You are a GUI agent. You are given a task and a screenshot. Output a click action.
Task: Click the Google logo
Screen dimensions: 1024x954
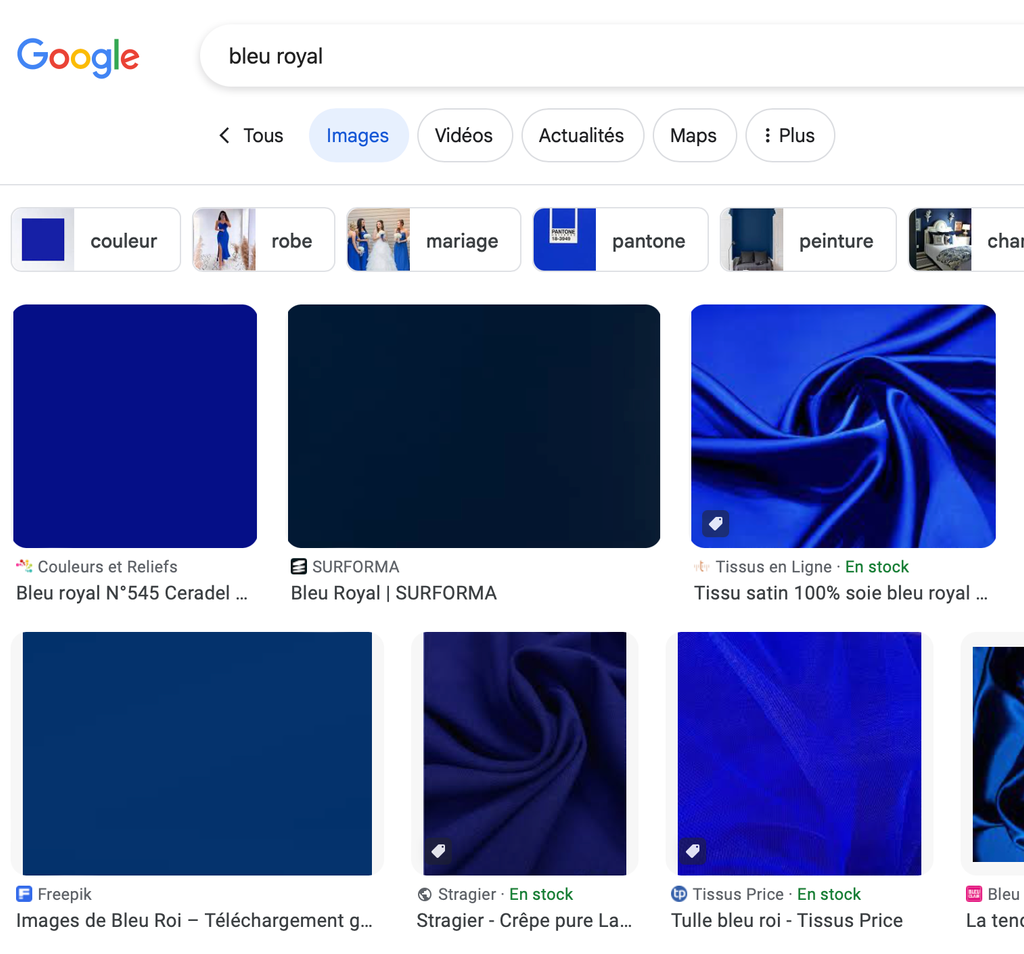pyautogui.click(x=78, y=57)
